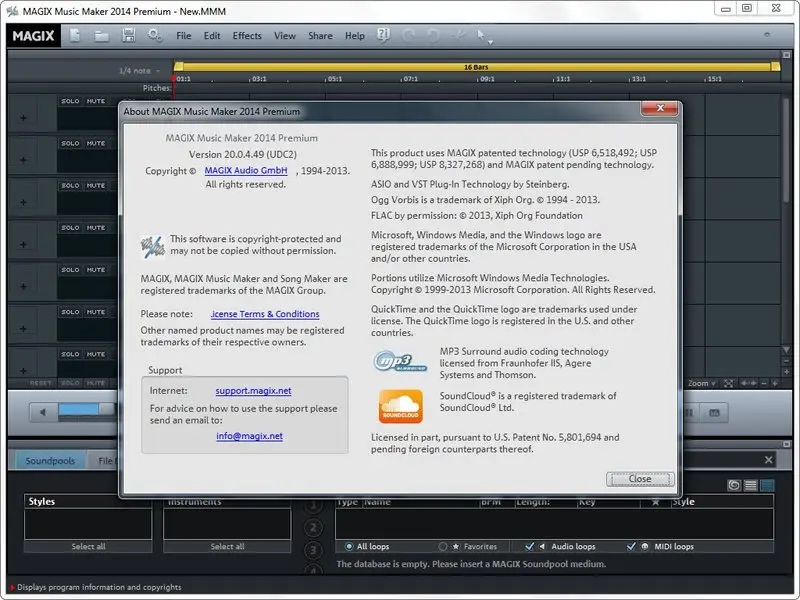Click Select all under Instruments
This screenshot has height=600, width=800.
[227, 546]
